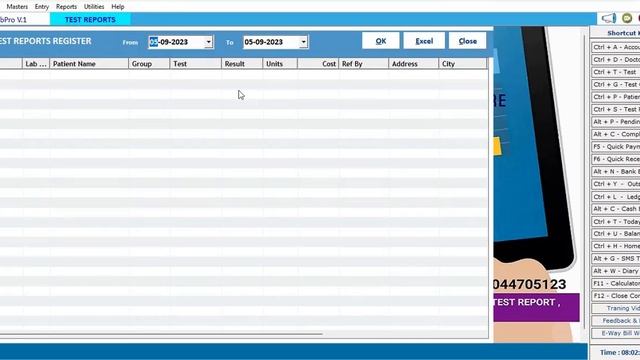Image resolution: width=640 pixels, height=360 pixels.
Task: Sort by Patient Name column header
Action: click(x=89, y=64)
